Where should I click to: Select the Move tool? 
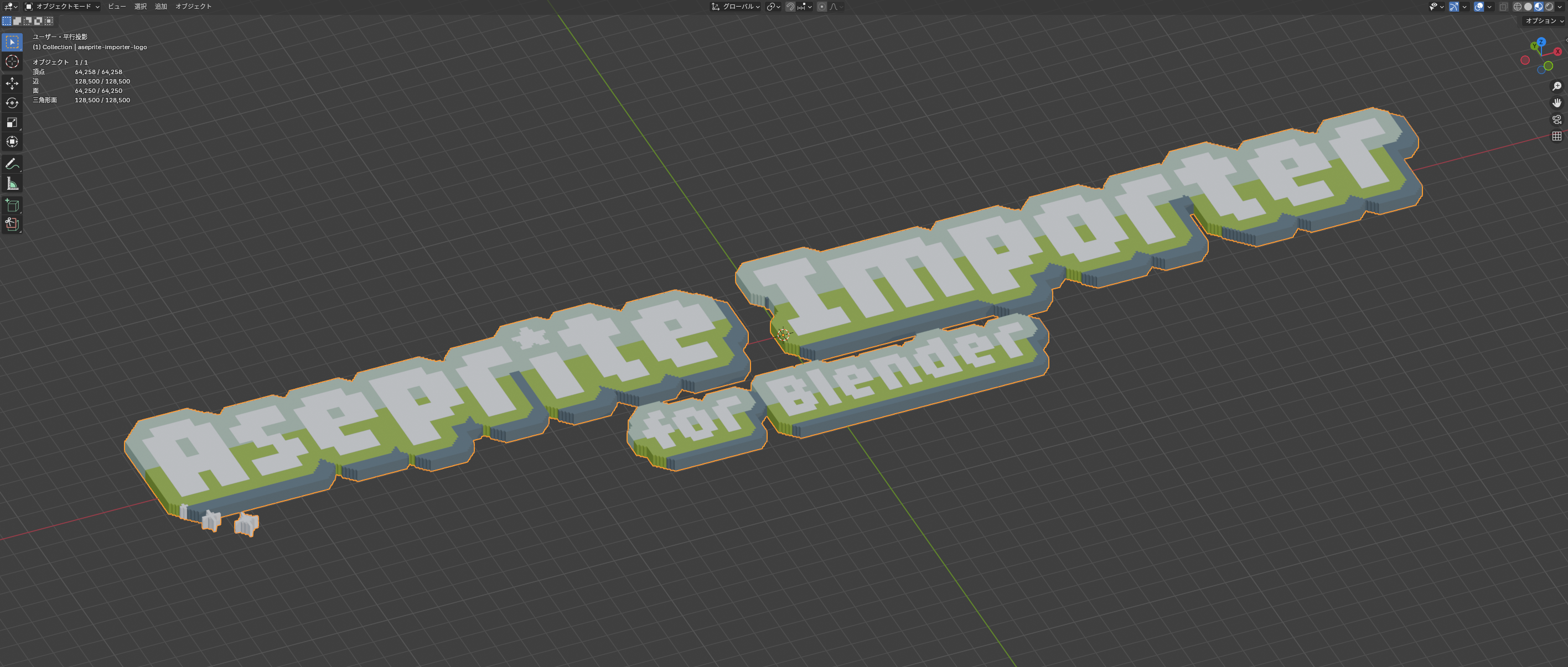click(12, 83)
